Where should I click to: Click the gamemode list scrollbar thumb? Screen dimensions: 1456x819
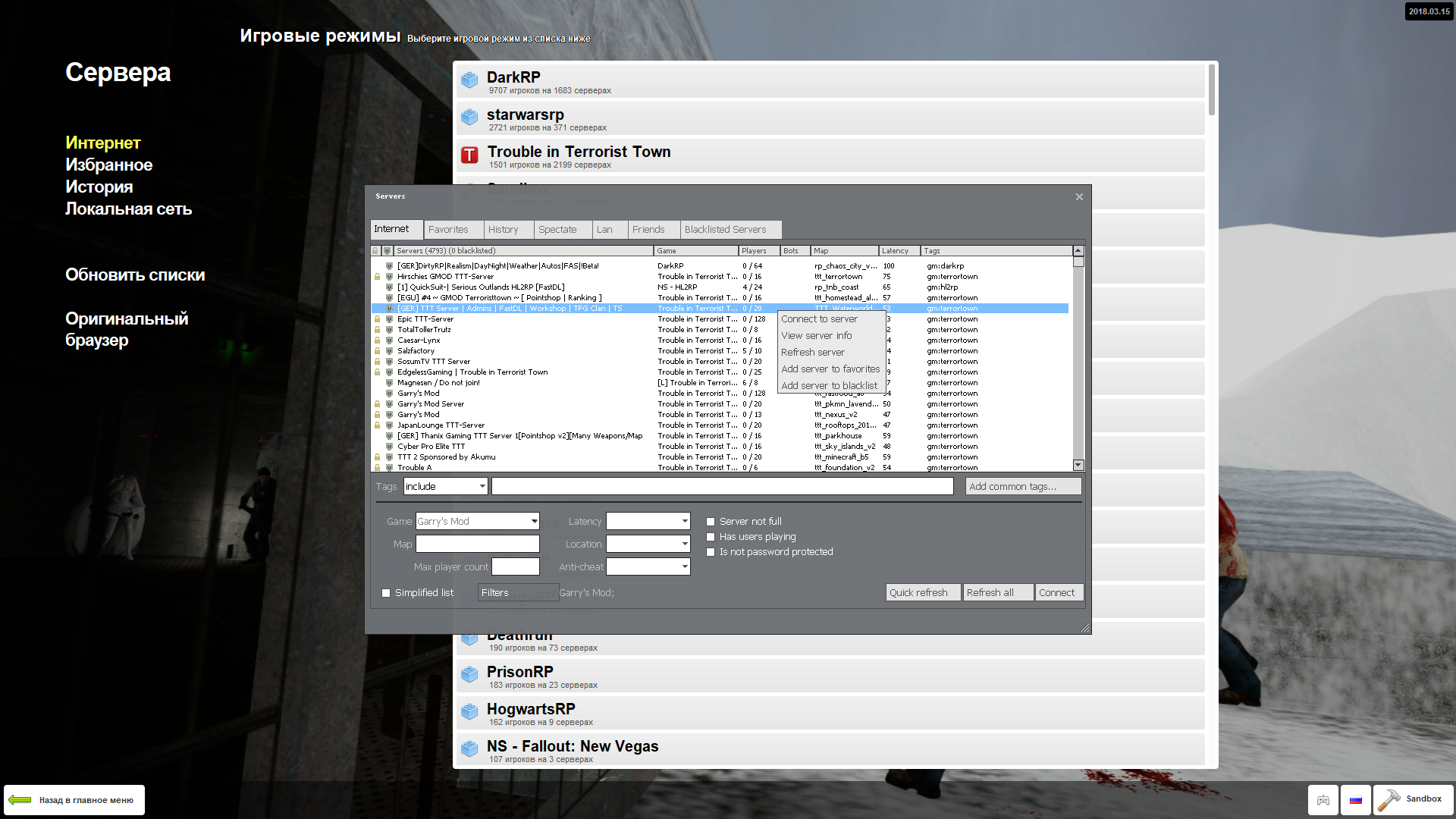coord(1212,89)
